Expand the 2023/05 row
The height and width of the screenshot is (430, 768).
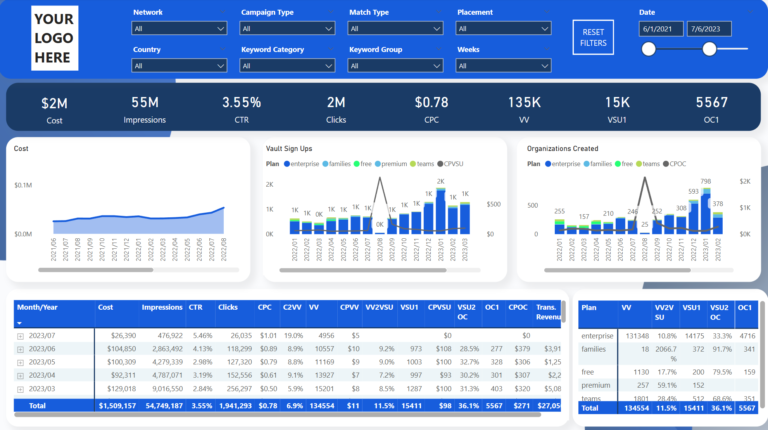tap(20, 363)
